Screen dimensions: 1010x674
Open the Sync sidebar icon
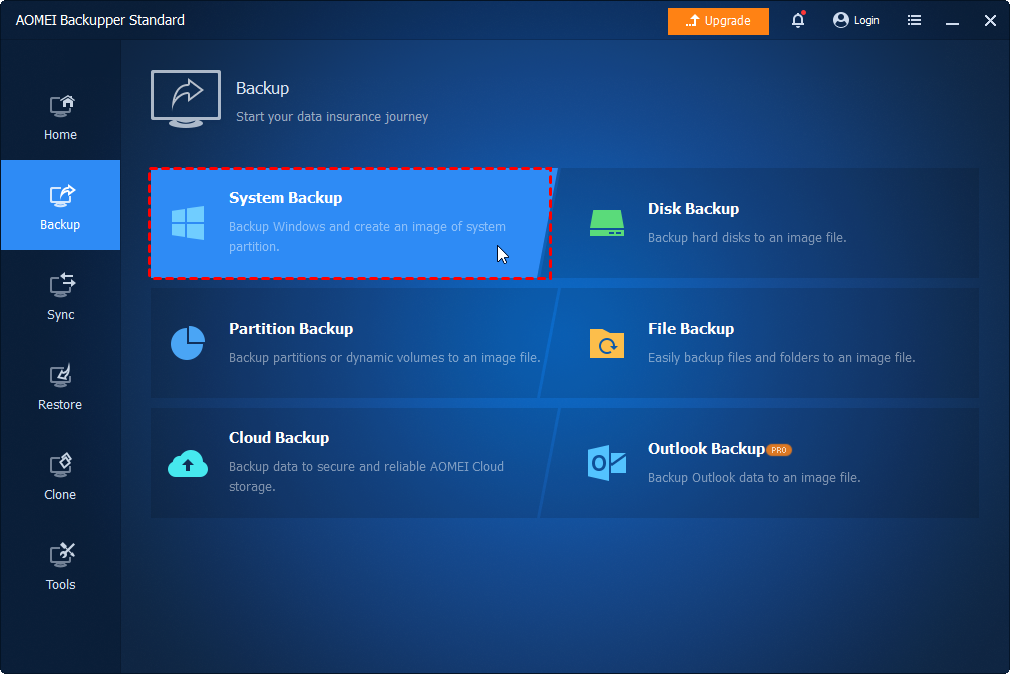[x=61, y=285]
